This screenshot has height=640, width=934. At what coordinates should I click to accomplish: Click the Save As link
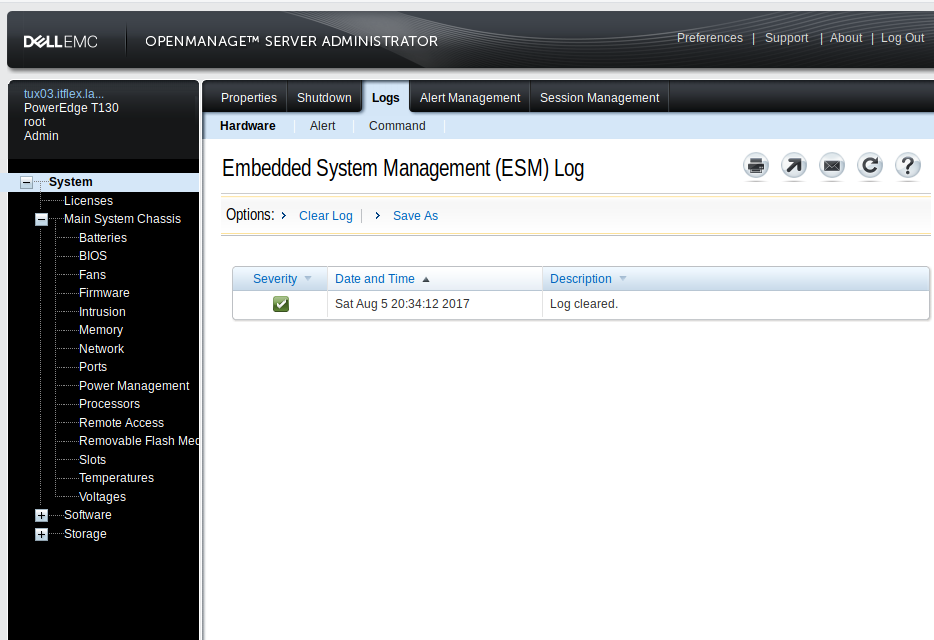[415, 216]
